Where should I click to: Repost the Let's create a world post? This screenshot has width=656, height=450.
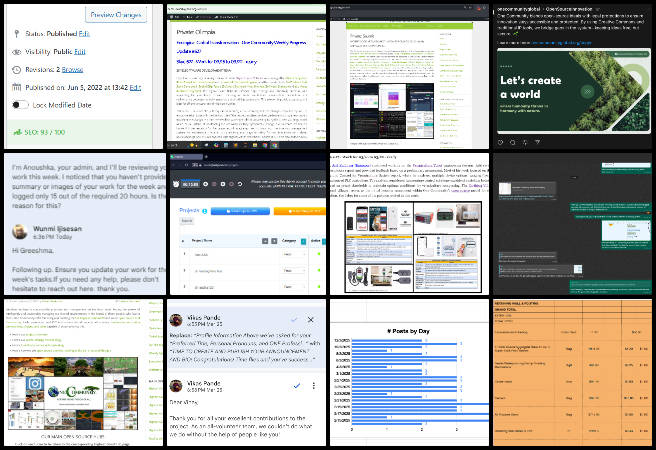point(525,143)
